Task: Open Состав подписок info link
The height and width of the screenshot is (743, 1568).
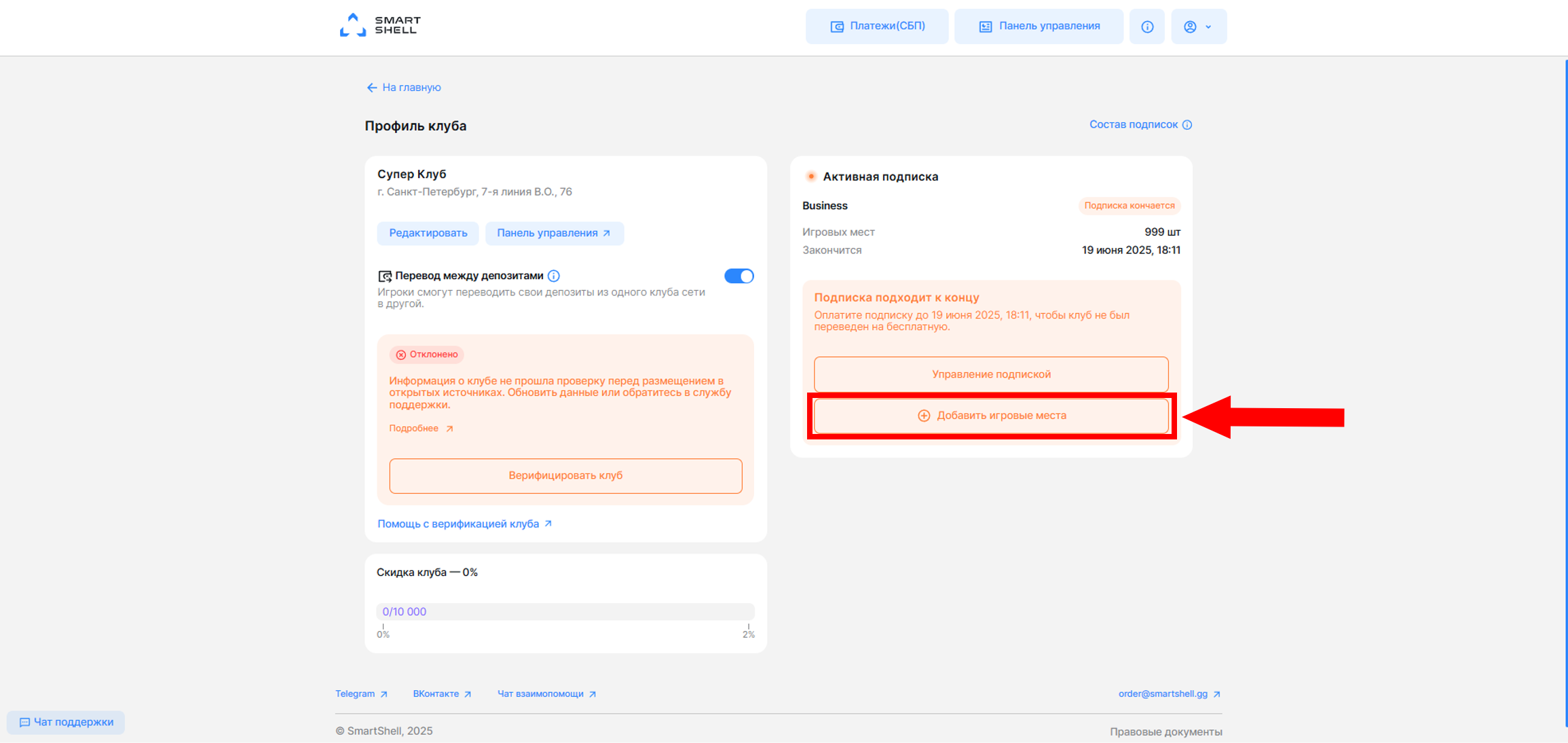Action: (1140, 125)
